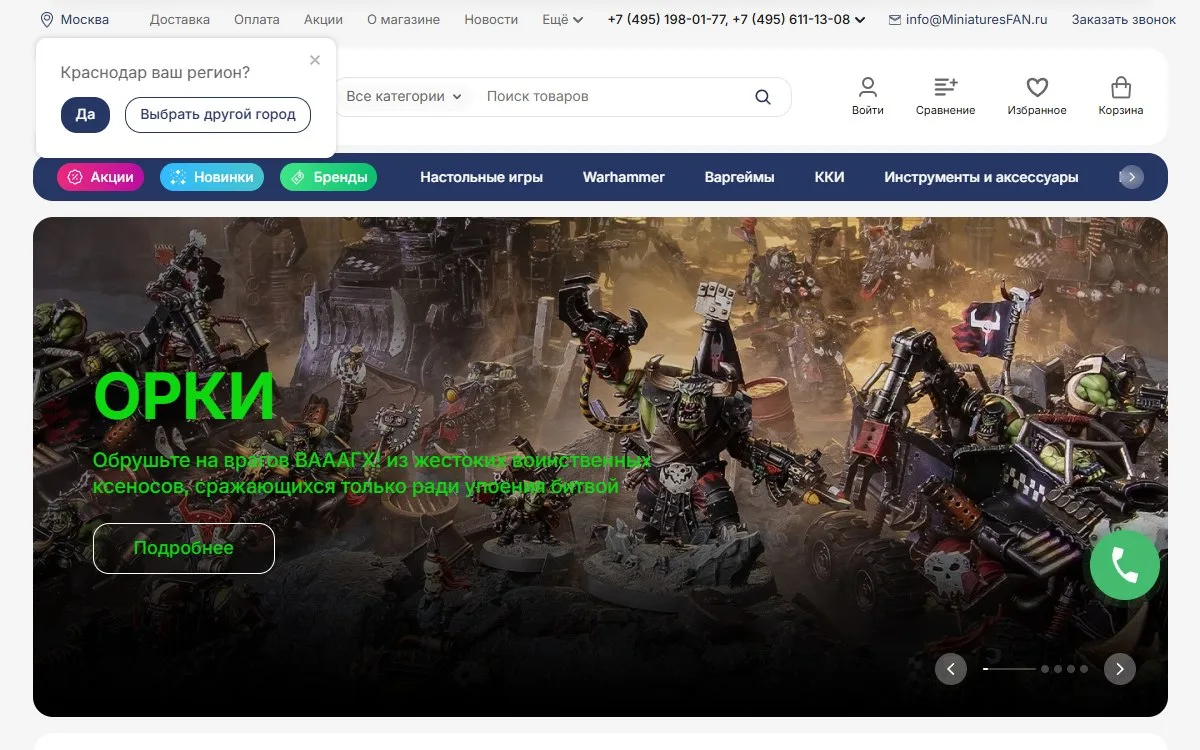Click Заказать звонок link
The image size is (1200, 750).
pyautogui.click(x=1124, y=19)
